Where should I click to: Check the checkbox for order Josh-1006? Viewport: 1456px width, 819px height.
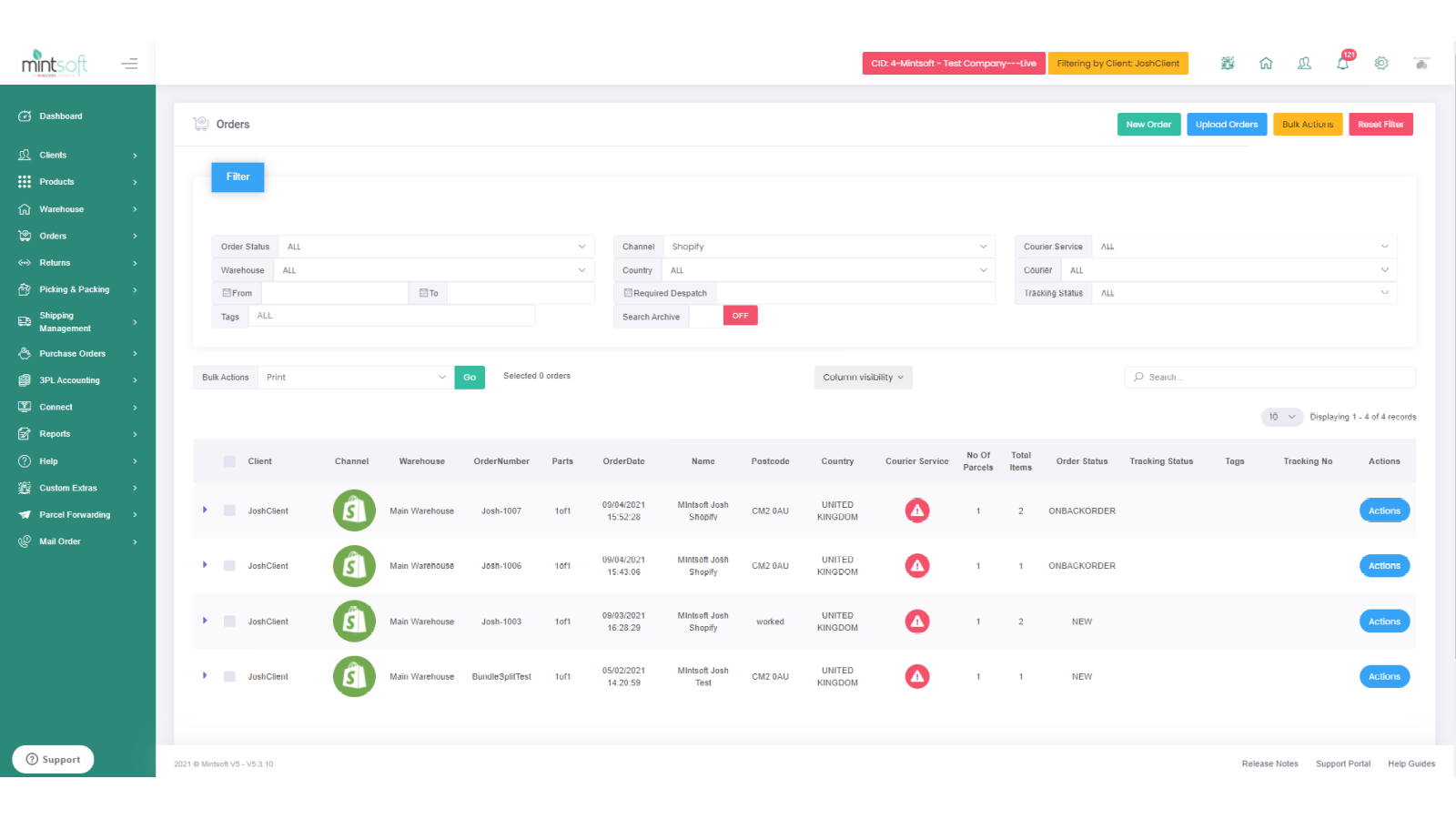[x=228, y=565]
